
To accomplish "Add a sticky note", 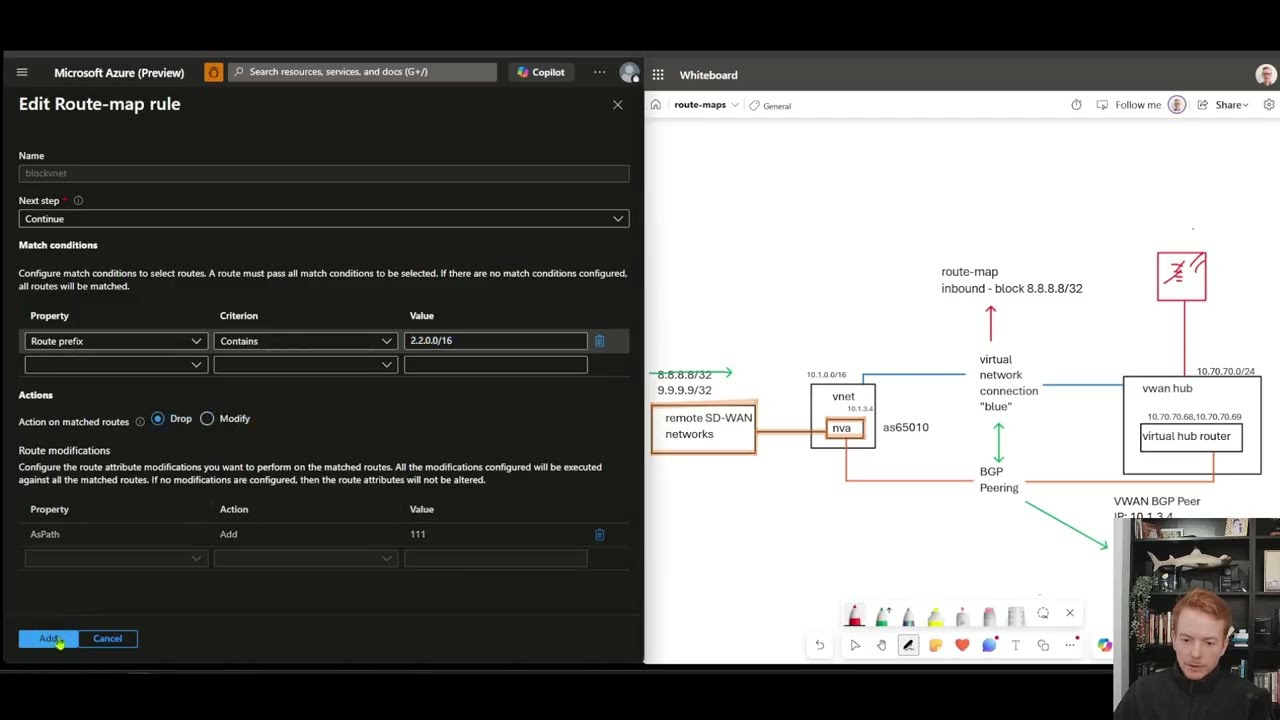I will (x=935, y=645).
